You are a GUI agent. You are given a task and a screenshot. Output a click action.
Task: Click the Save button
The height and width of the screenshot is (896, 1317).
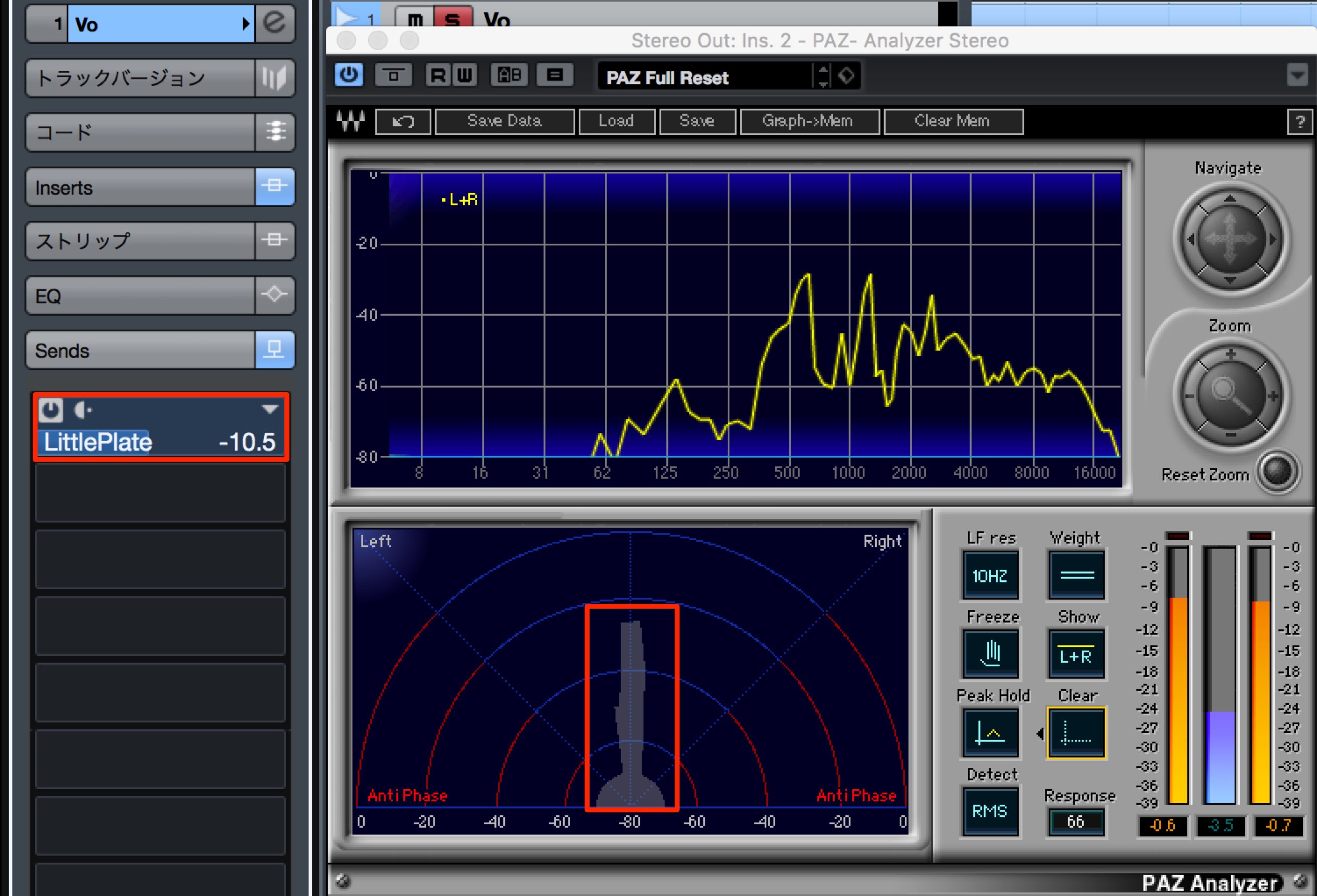pyautogui.click(x=697, y=121)
